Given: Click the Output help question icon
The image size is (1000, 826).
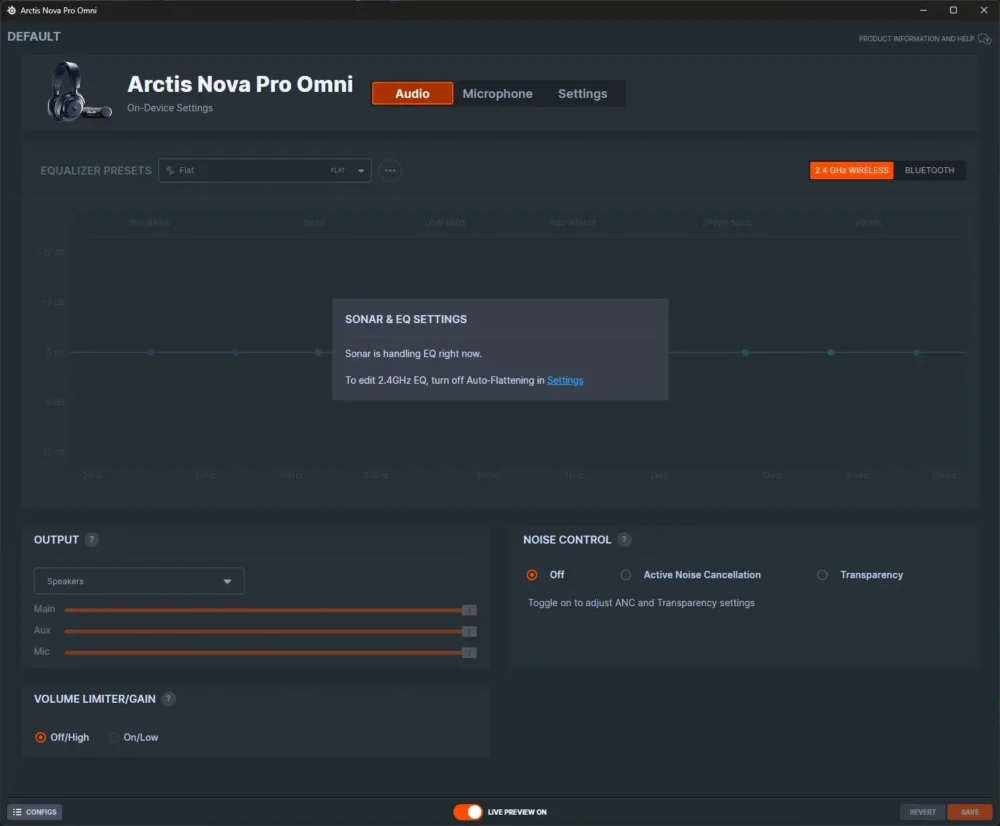Looking at the screenshot, I should 92,540.
